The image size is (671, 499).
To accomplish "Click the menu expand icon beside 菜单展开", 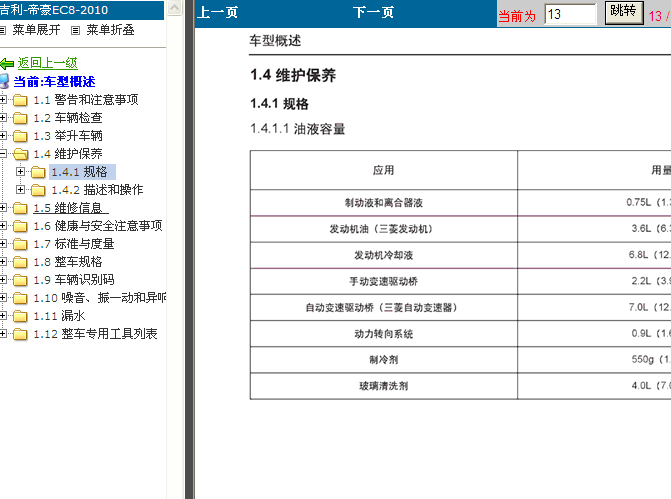I will 3,30.
